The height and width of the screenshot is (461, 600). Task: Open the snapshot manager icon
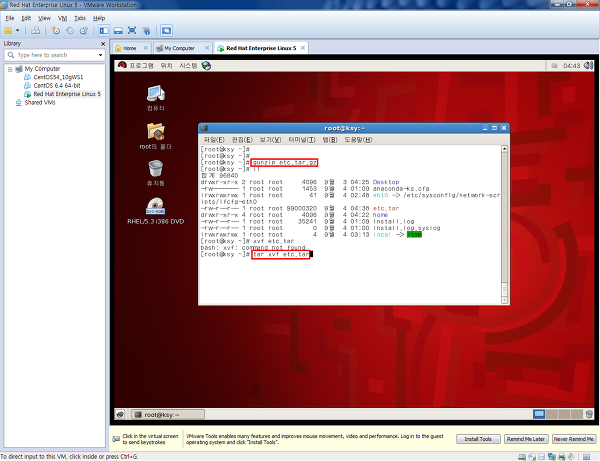[84, 31]
